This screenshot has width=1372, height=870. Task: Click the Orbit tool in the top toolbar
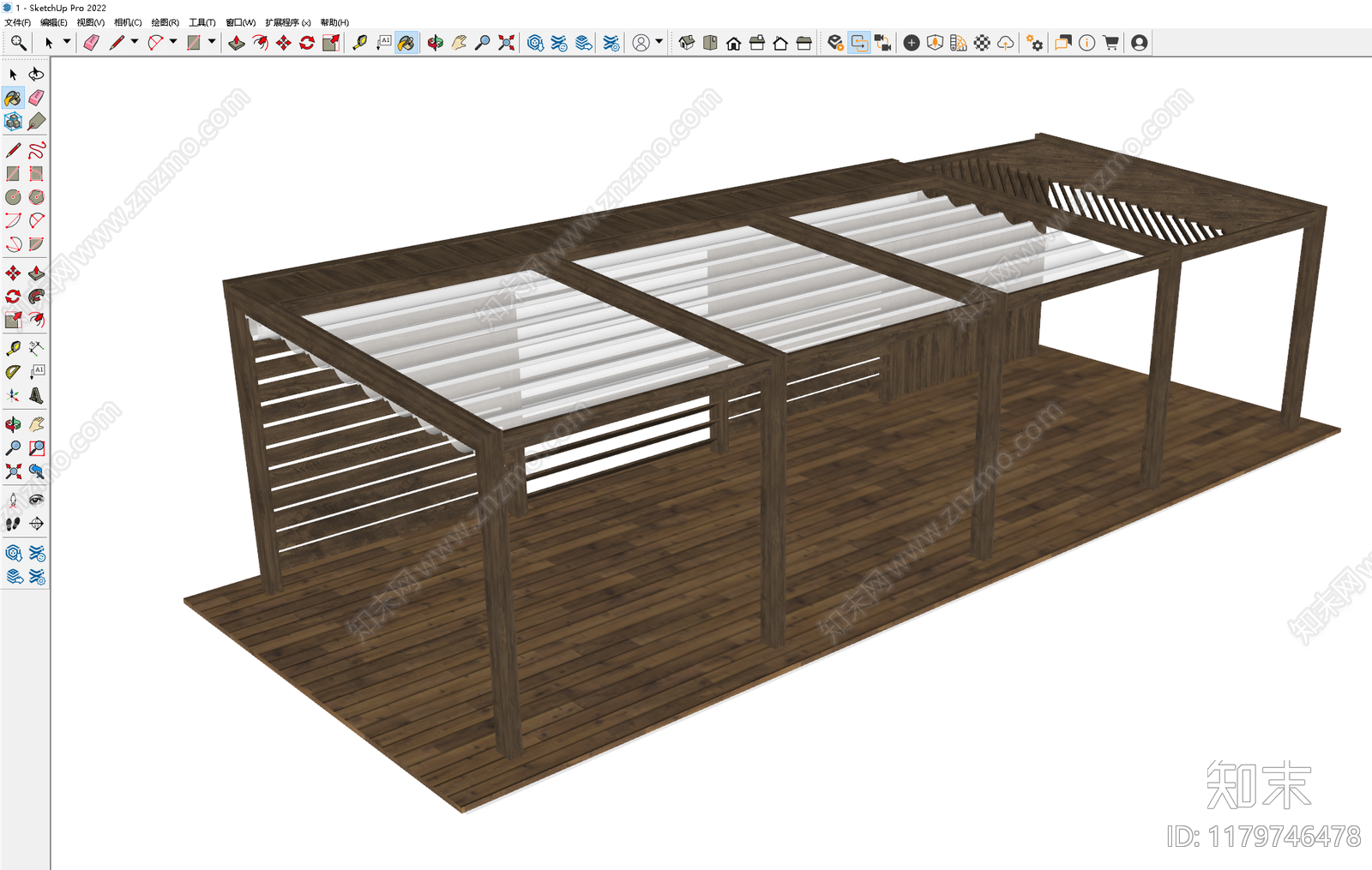point(436,43)
